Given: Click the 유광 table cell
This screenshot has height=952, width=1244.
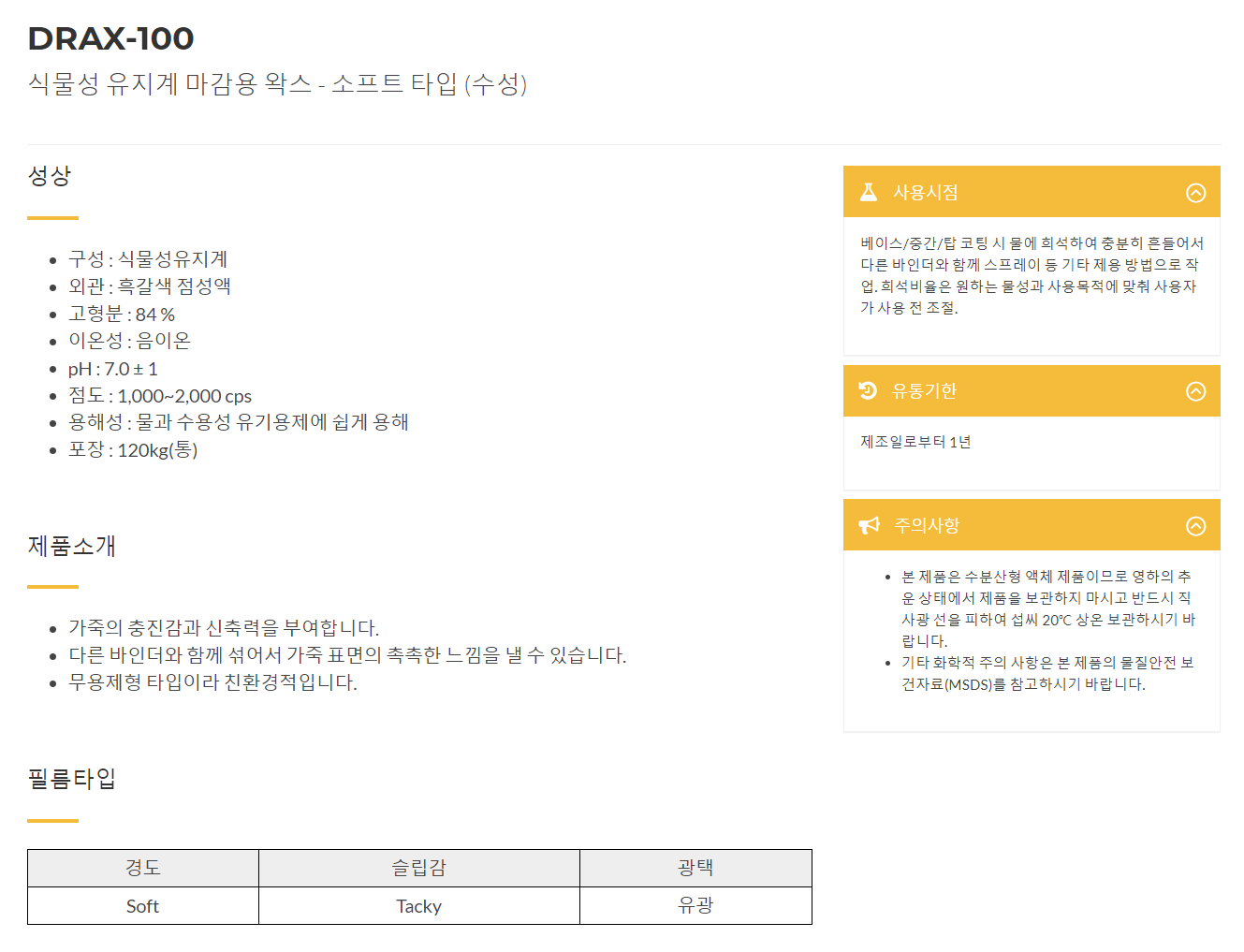Looking at the screenshot, I should (695, 905).
